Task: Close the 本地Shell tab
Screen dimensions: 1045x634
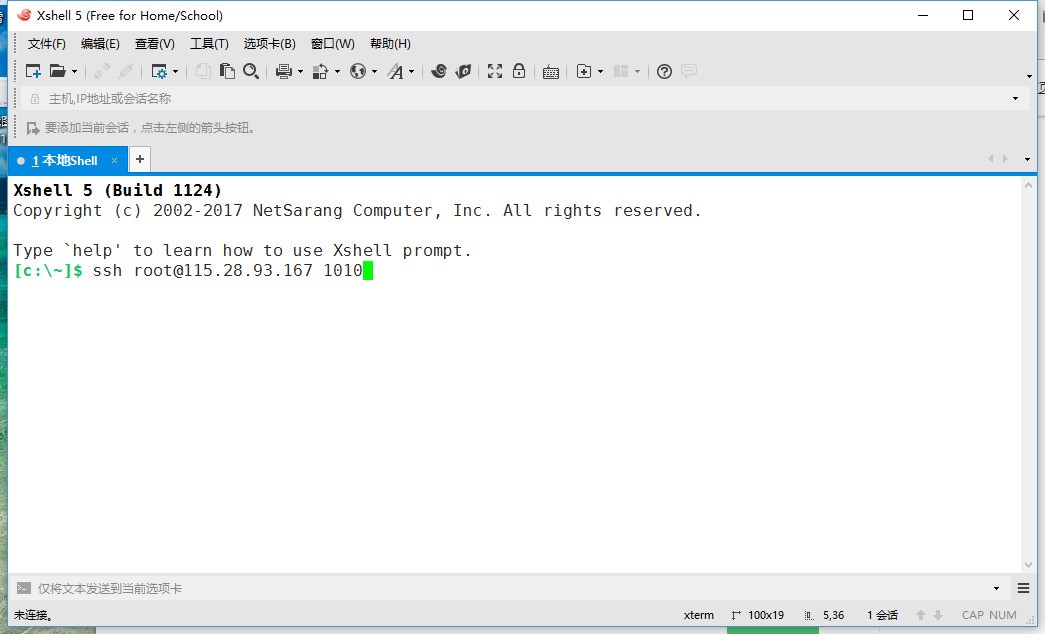Action: [x=115, y=161]
